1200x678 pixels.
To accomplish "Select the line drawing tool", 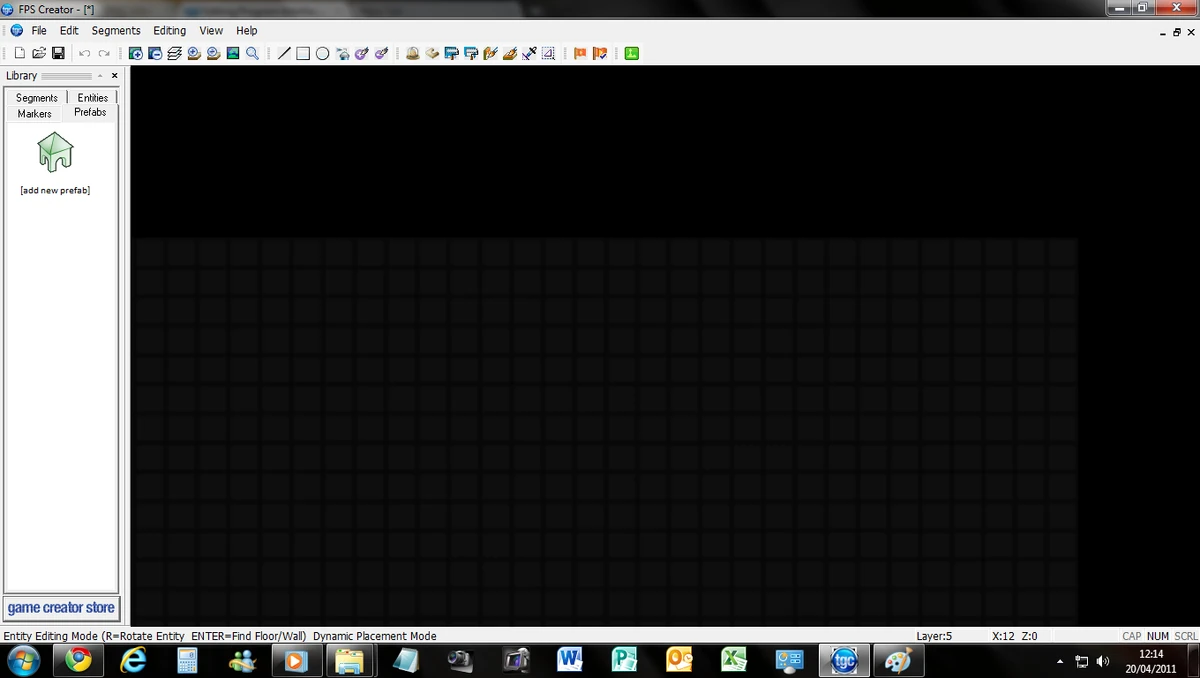I will 285,53.
